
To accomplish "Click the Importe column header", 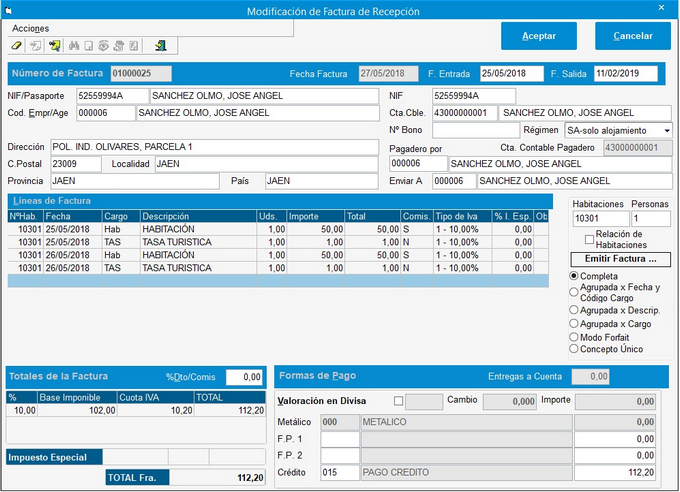I will click(315, 216).
